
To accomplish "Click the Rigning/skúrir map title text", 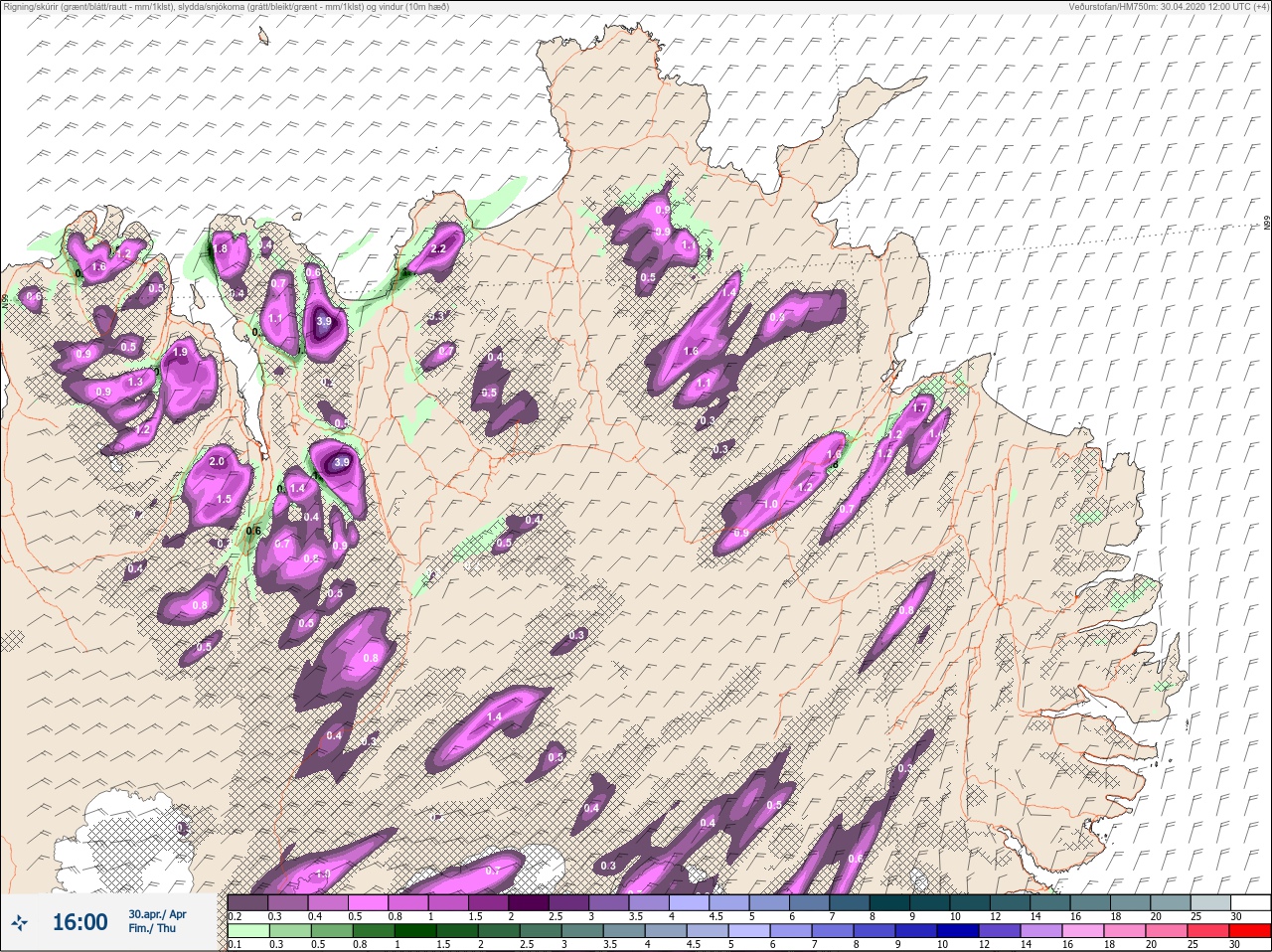I will click(226, 6).
